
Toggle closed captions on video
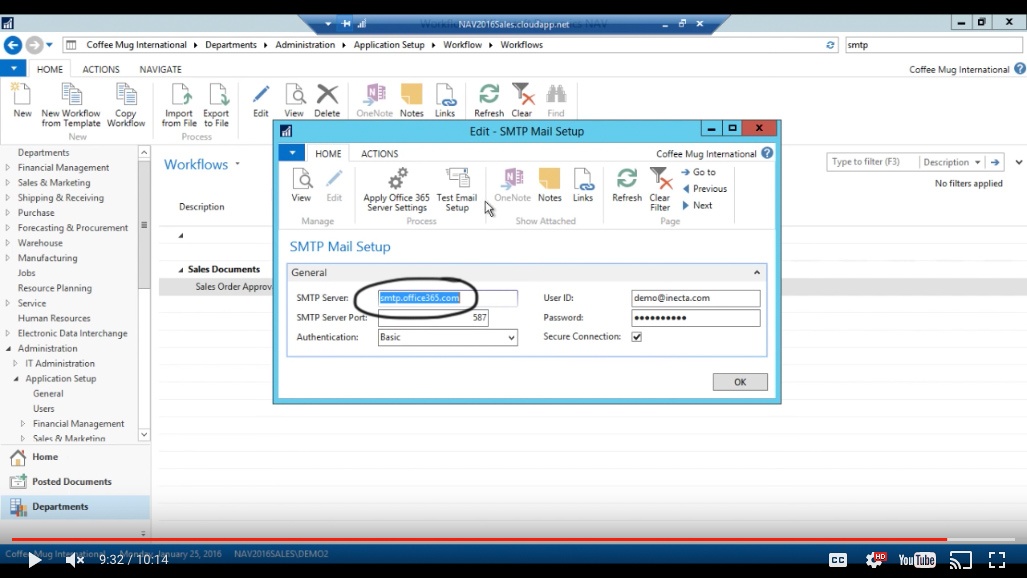click(x=838, y=560)
